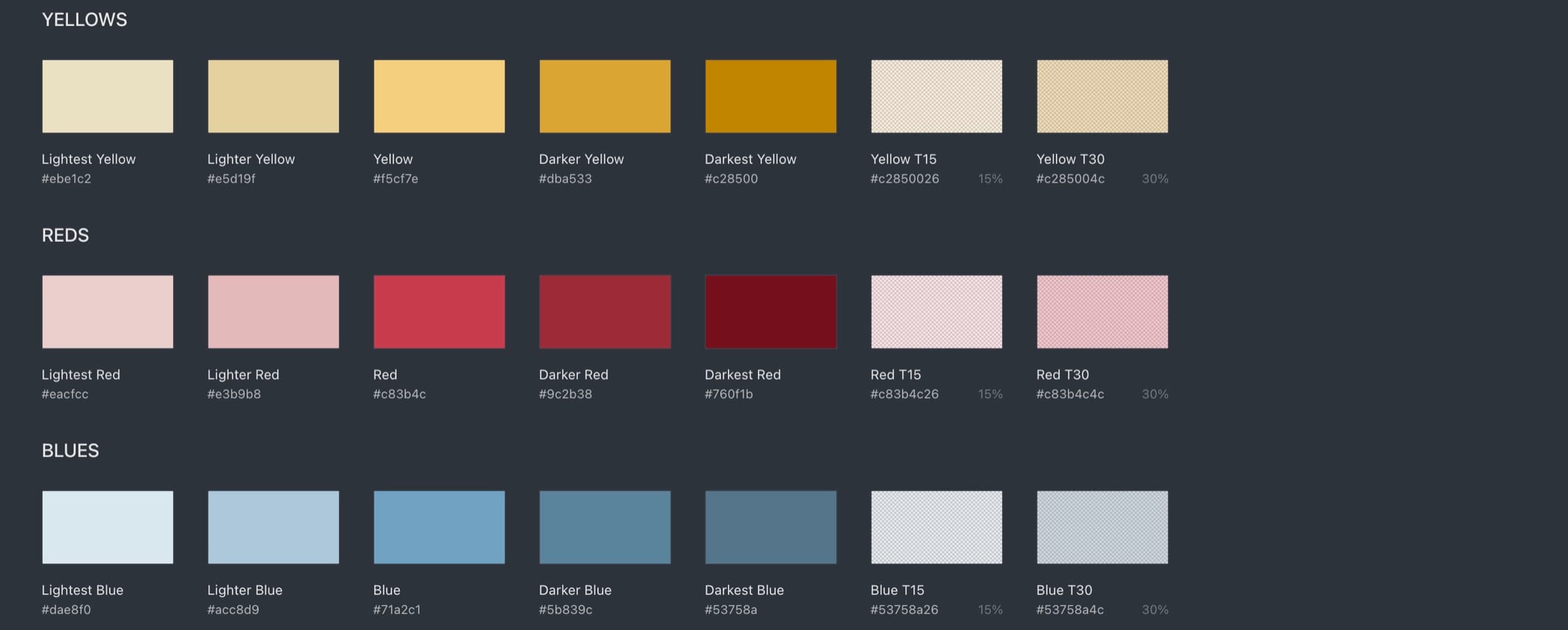This screenshot has width=1568, height=630.
Task: Click the Yellow T30 transparent swatch
Action: pyautogui.click(x=1102, y=96)
